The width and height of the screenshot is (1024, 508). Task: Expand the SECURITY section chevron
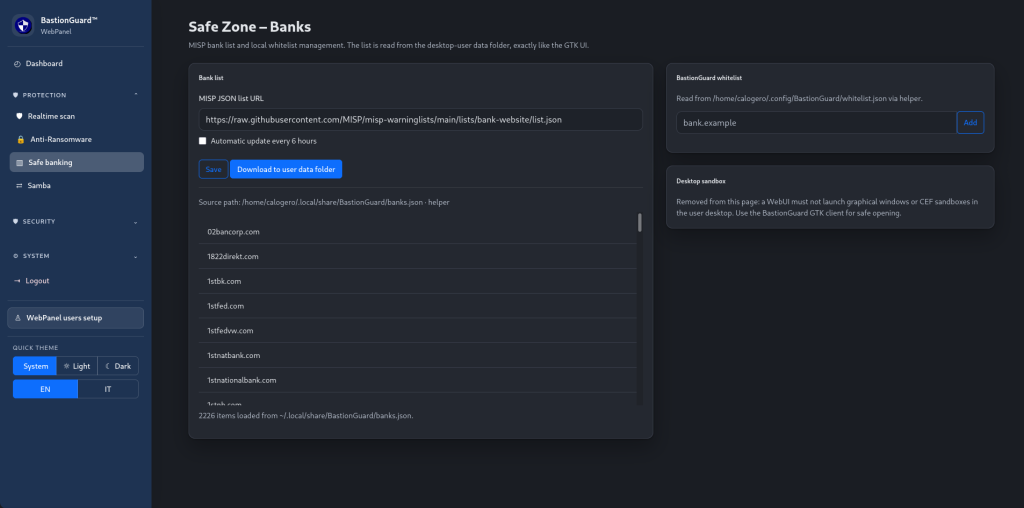(x=136, y=222)
